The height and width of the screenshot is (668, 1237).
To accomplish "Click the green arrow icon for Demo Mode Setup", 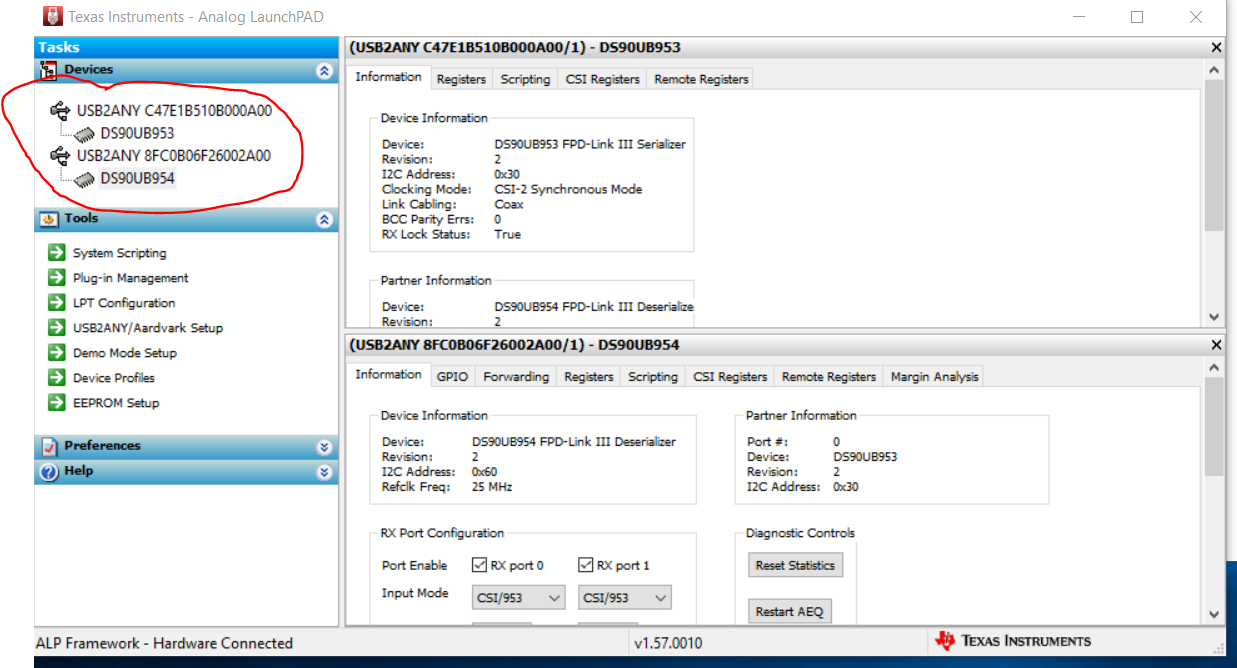I will [x=56, y=353].
